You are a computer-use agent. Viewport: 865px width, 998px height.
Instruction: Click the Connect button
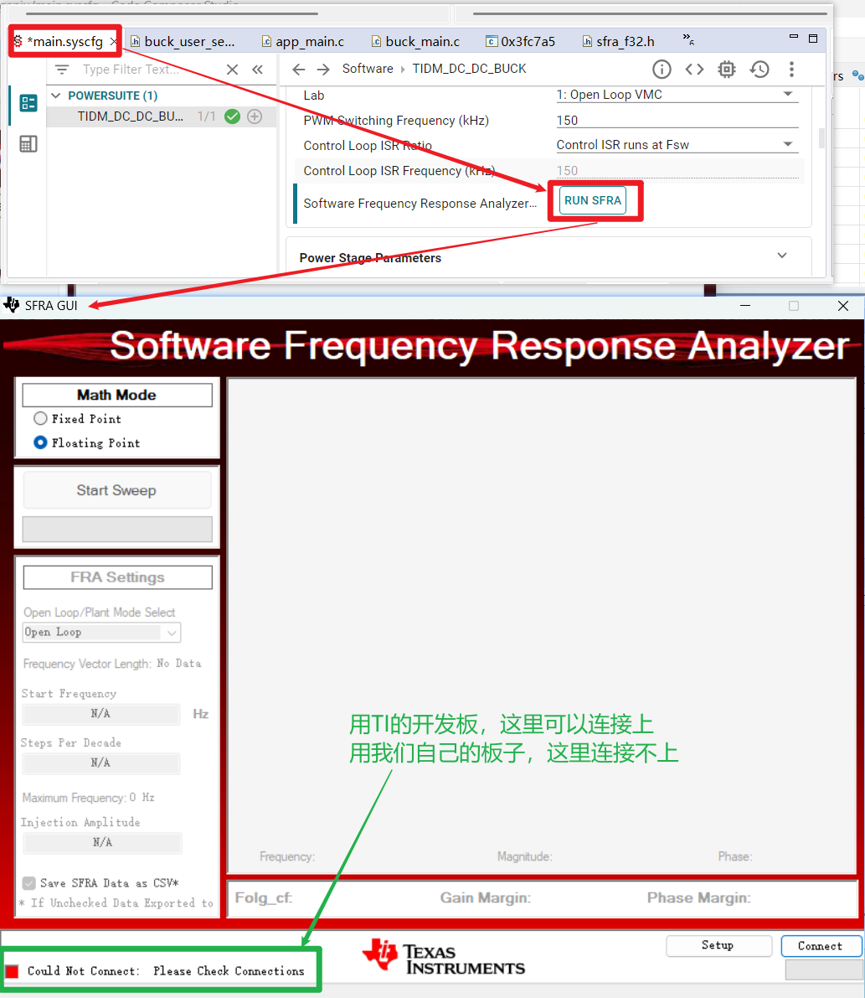point(821,946)
